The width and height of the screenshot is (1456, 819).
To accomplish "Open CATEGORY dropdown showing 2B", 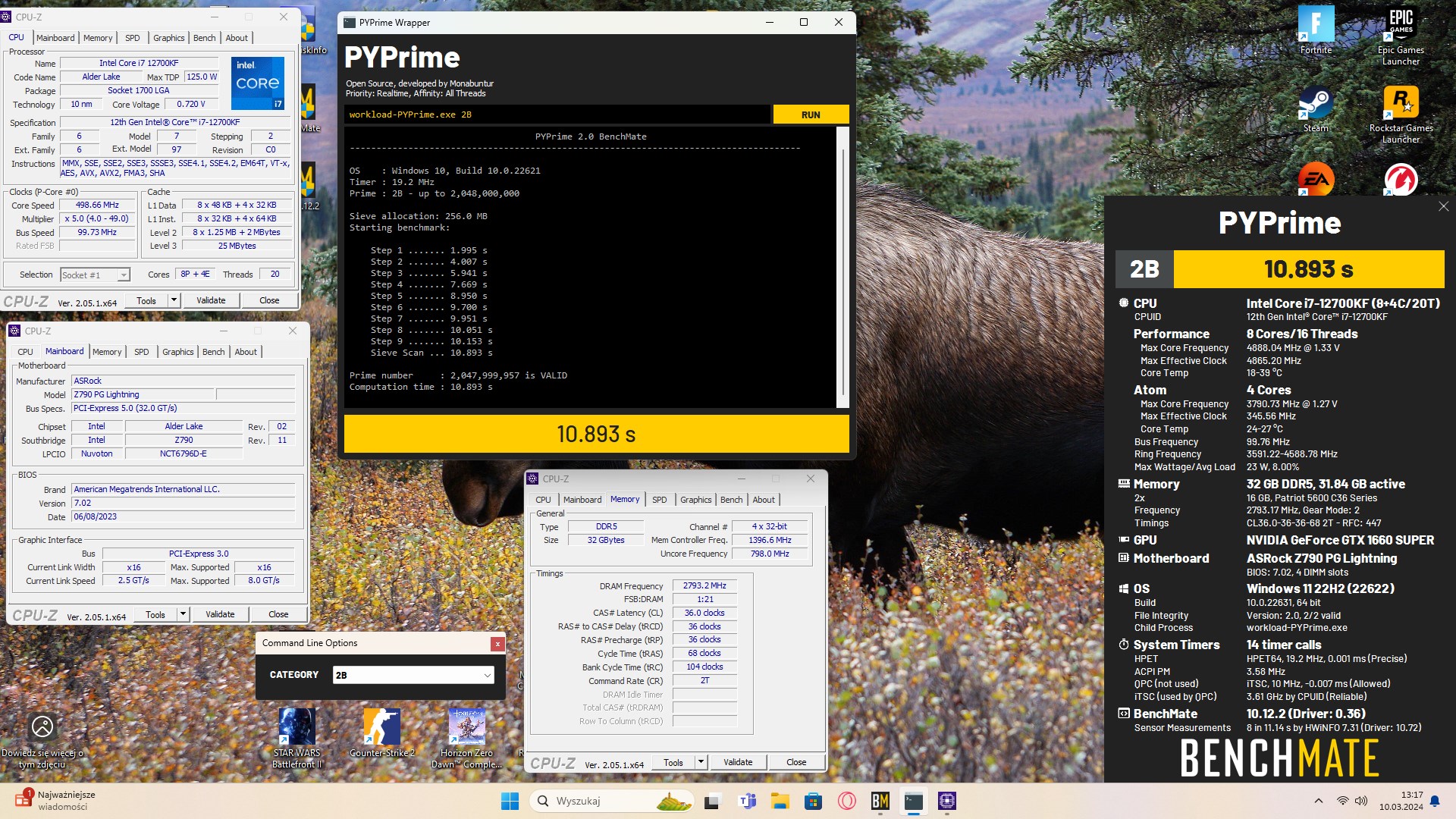I will click(x=413, y=675).
